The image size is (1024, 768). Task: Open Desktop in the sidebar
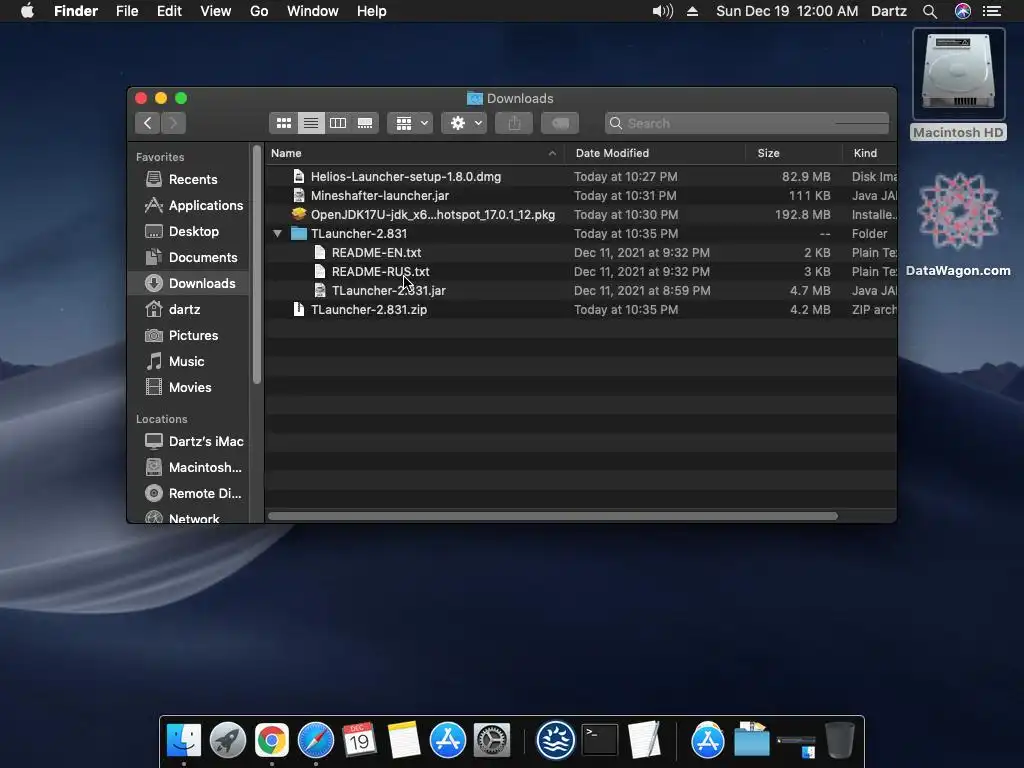click(x=189, y=231)
